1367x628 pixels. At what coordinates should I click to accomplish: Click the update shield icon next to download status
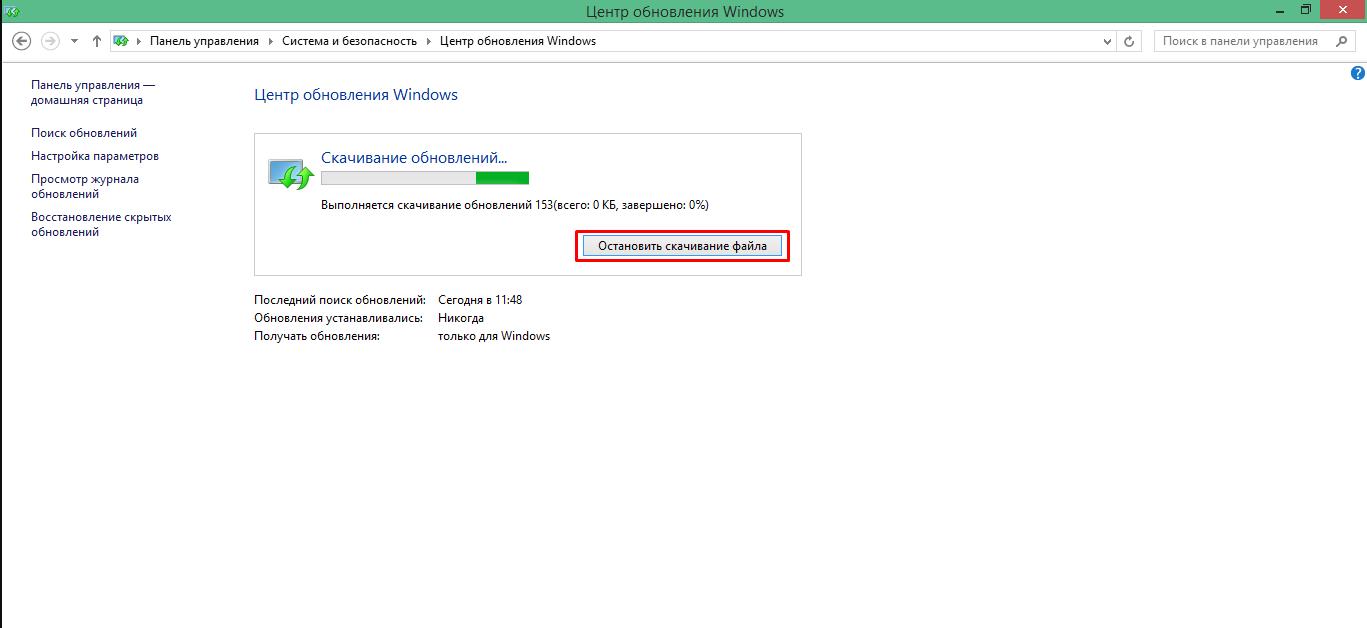(291, 173)
